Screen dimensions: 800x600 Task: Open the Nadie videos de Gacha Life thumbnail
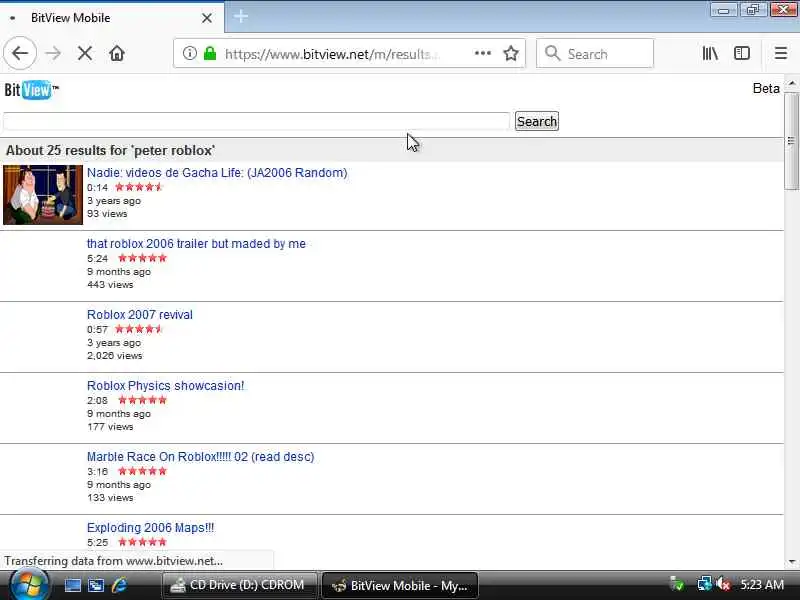[43, 194]
